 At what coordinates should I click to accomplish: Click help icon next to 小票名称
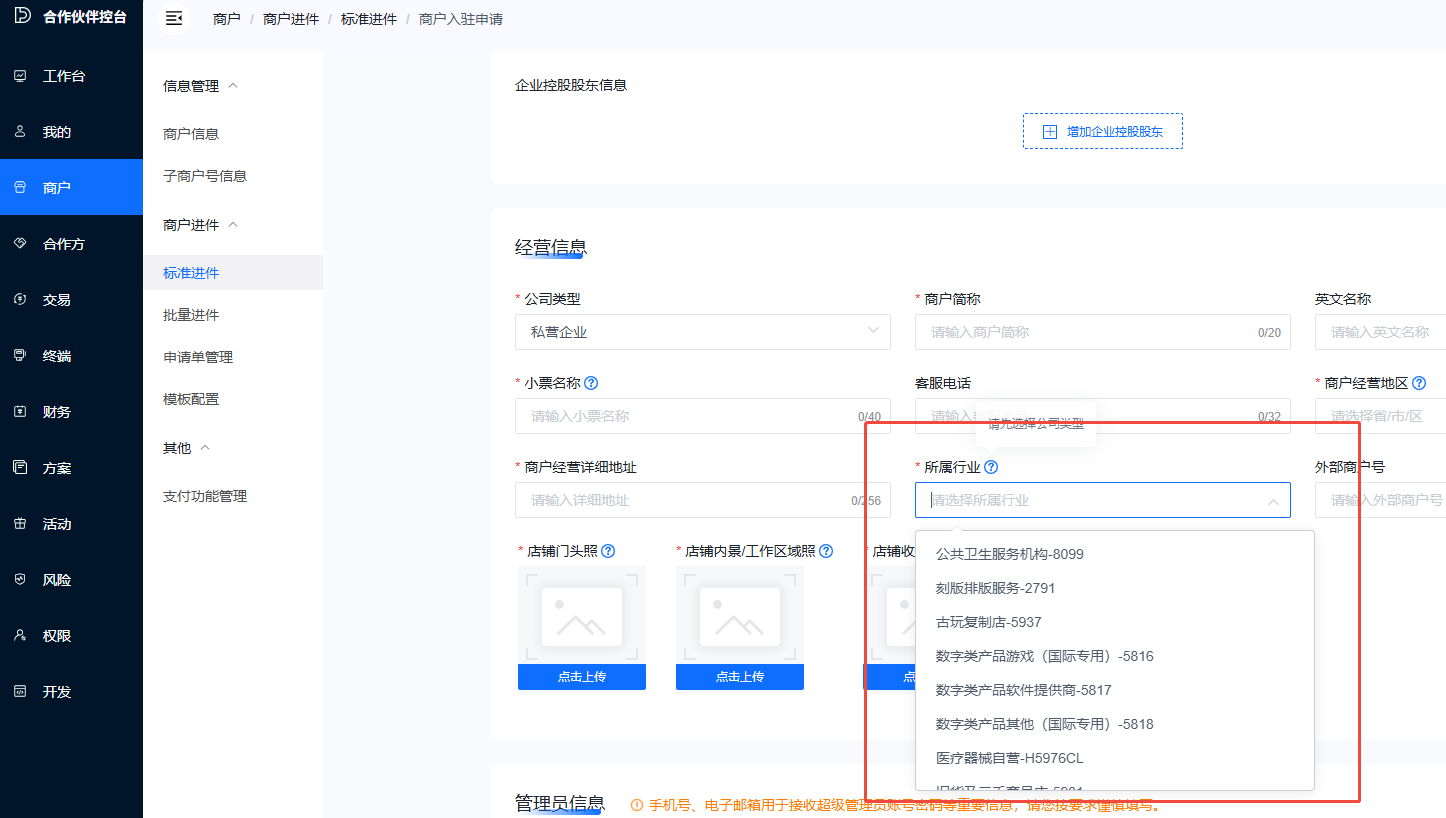591,383
